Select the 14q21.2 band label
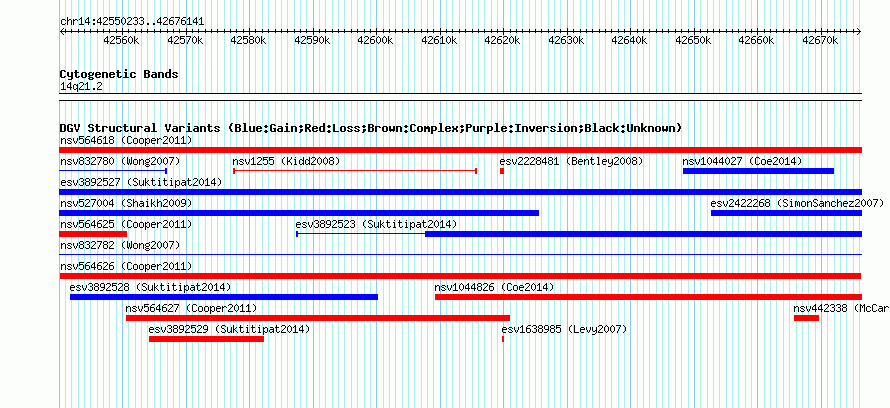 click(x=81, y=86)
